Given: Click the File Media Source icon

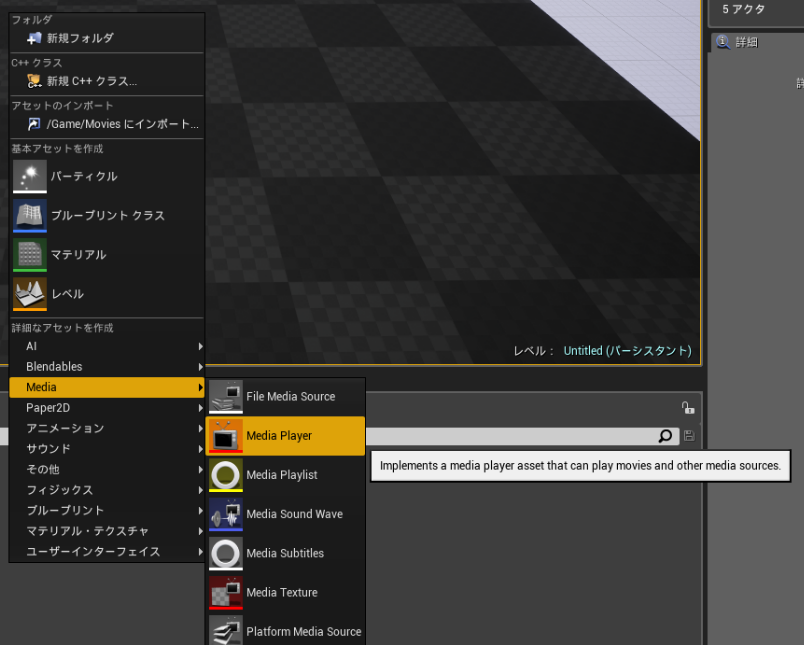Looking at the screenshot, I should click(226, 397).
